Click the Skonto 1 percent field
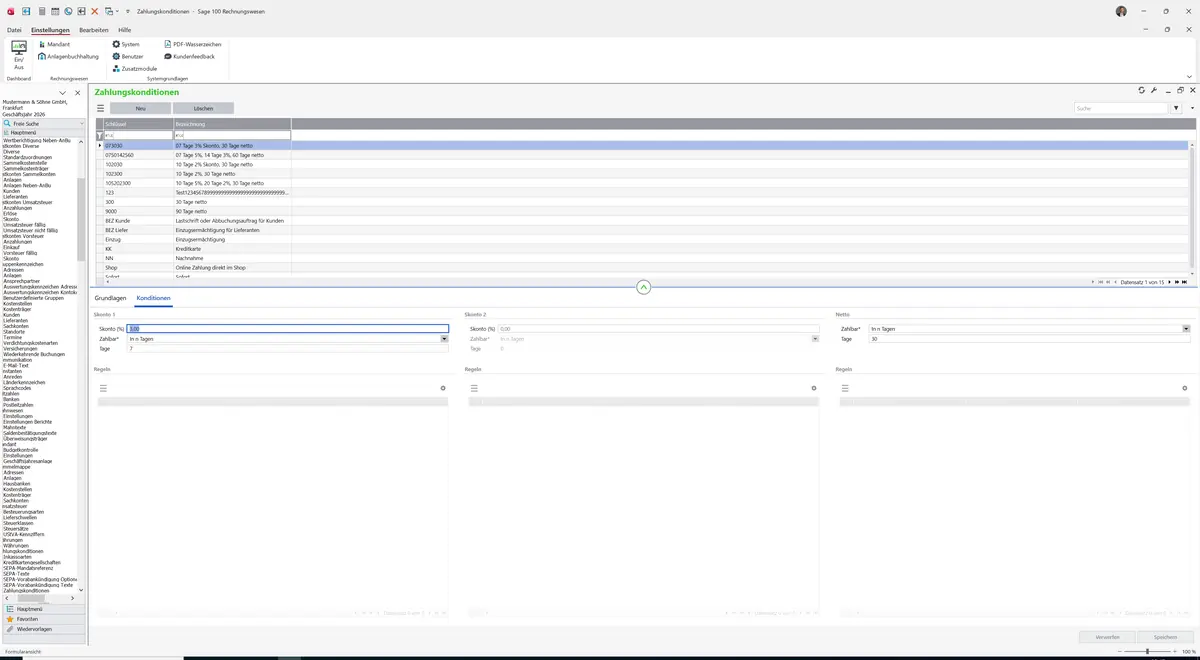This screenshot has width=1200, height=660. click(x=288, y=328)
